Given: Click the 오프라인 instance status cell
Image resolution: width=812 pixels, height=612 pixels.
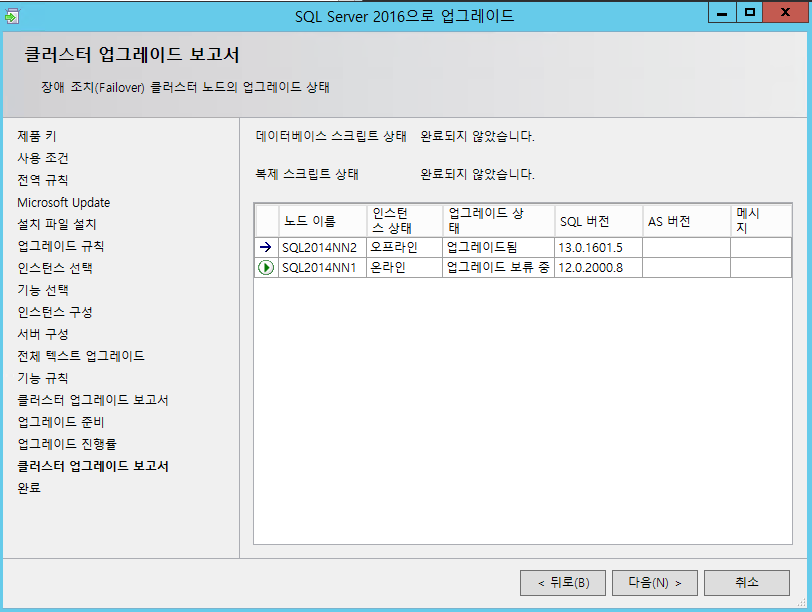Looking at the screenshot, I should pos(404,247).
